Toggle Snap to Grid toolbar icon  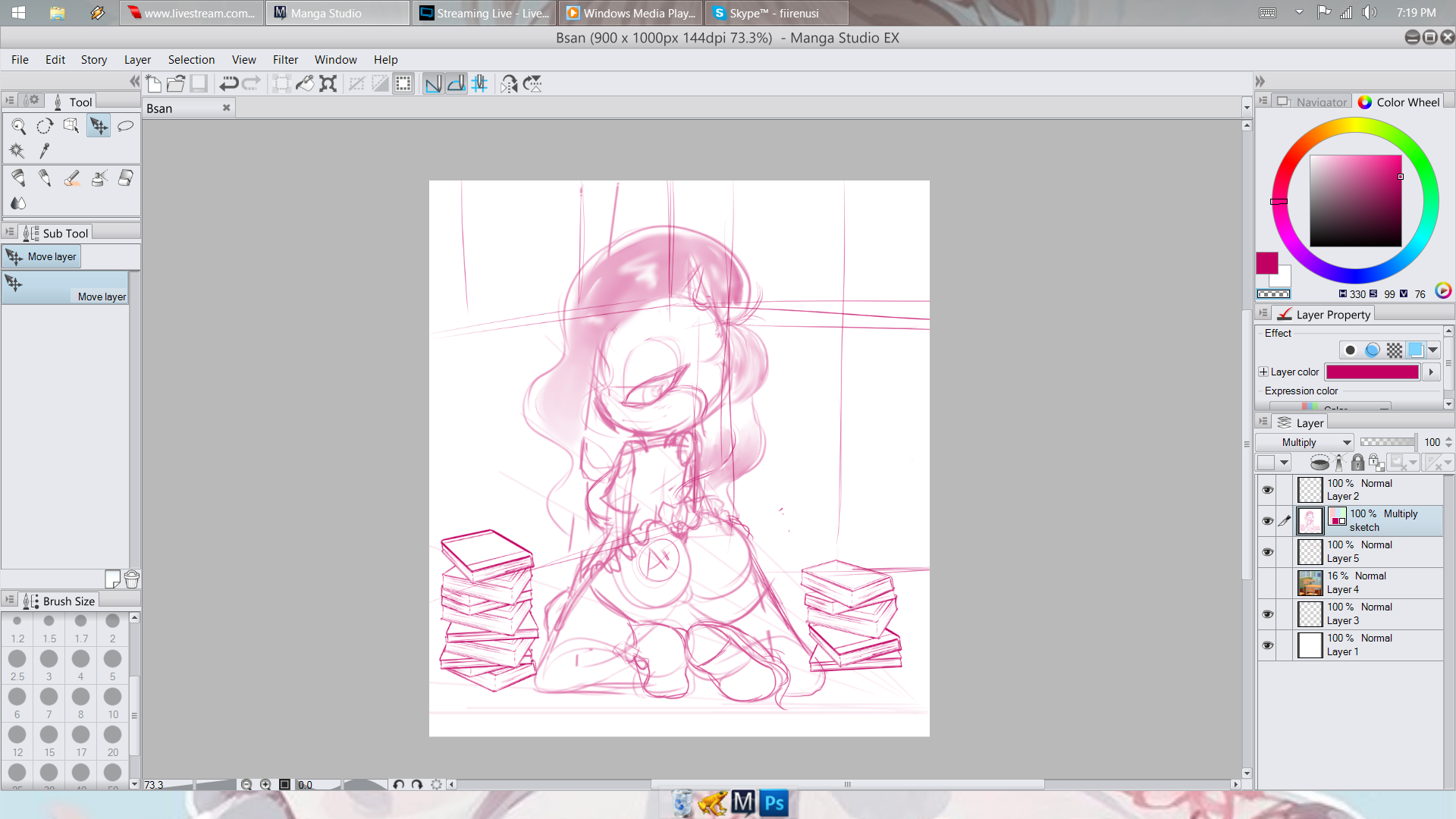pos(479,84)
